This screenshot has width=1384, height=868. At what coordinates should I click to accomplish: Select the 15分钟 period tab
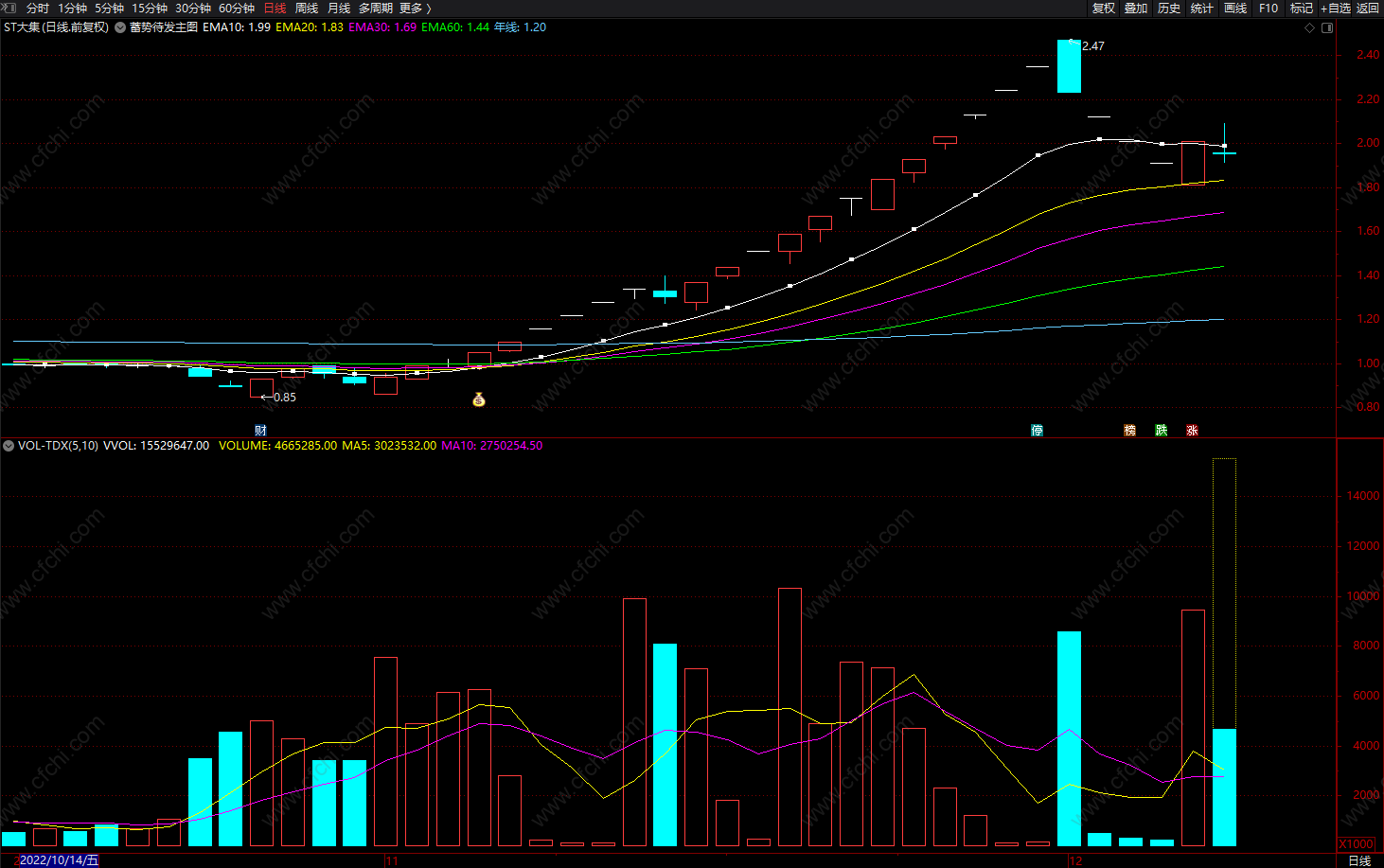150,9
